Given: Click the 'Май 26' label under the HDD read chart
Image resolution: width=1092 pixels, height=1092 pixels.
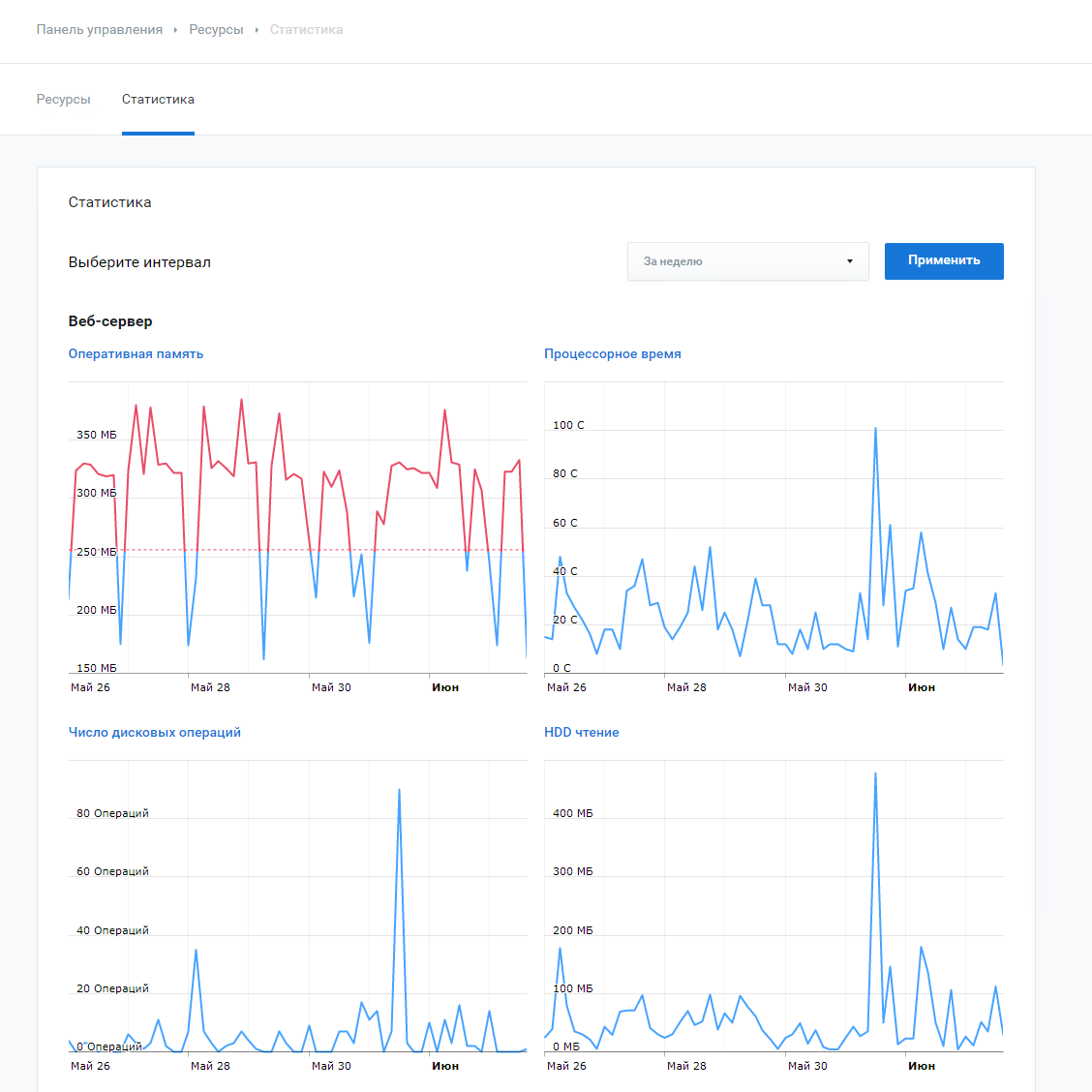Looking at the screenshot, I should tap(566, 1066).
